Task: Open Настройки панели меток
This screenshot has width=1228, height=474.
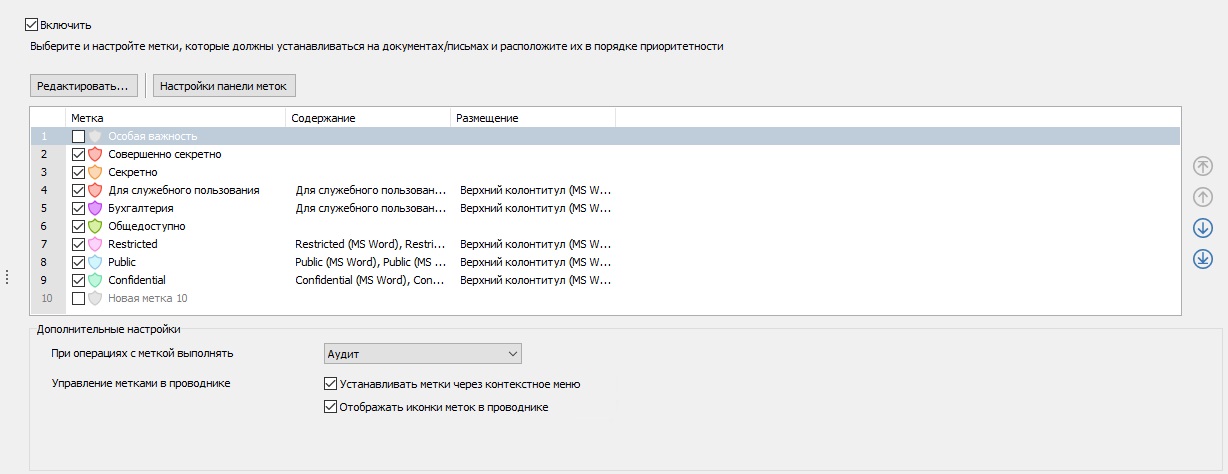Action: pos(224,85)
